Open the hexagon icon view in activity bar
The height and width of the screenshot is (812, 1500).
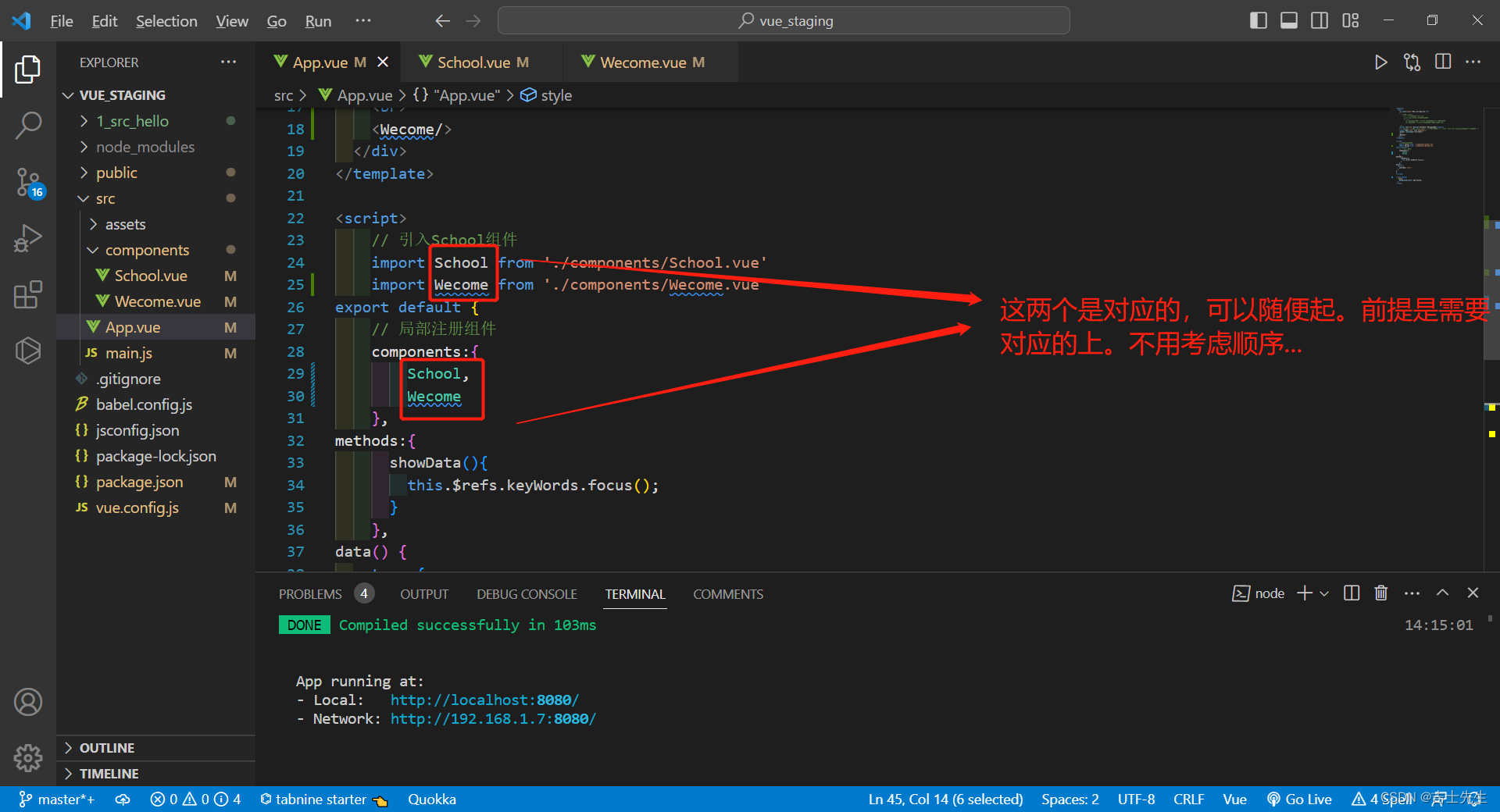click(28, 351)
